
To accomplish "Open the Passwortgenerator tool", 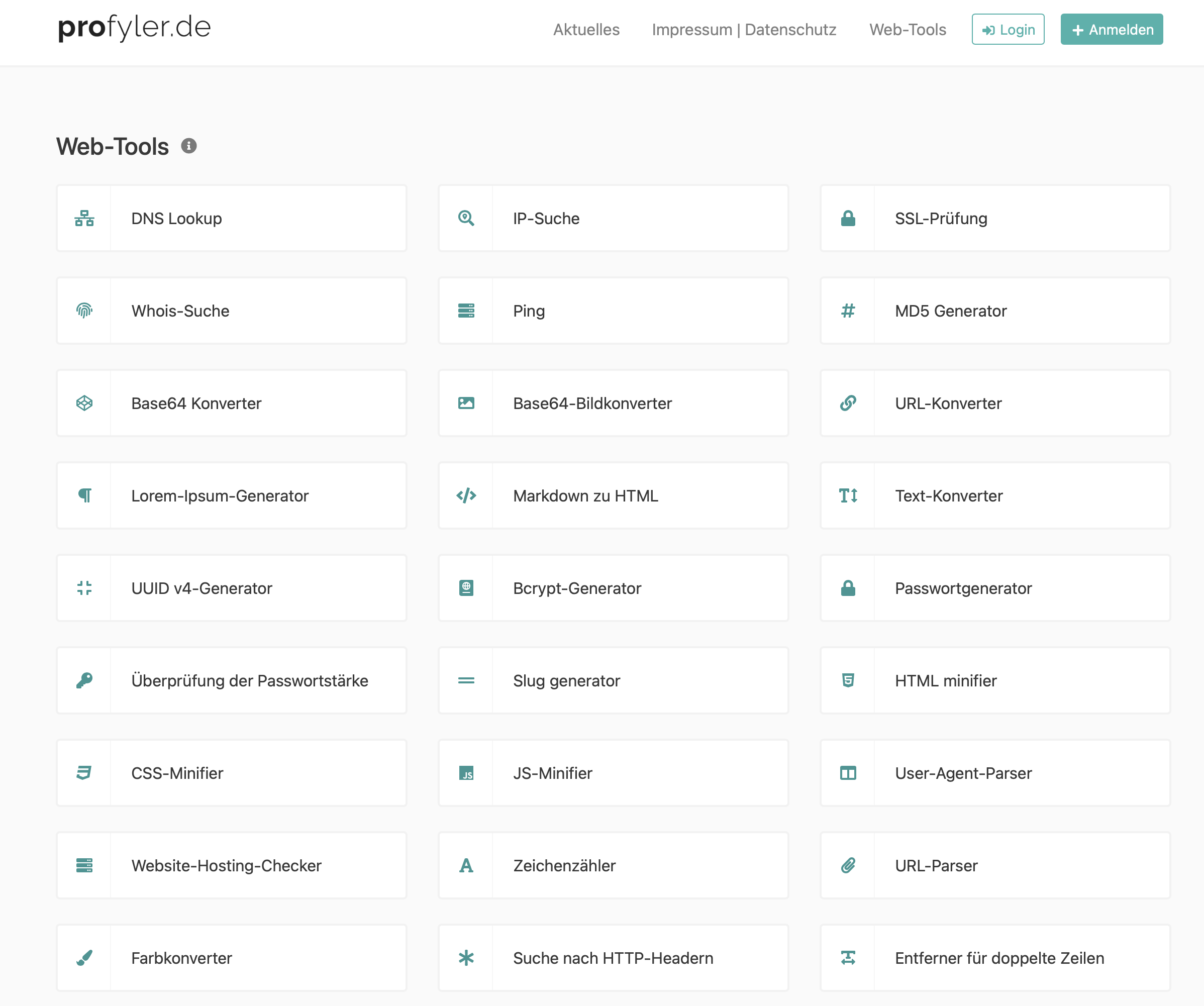I will pos(963,588).
